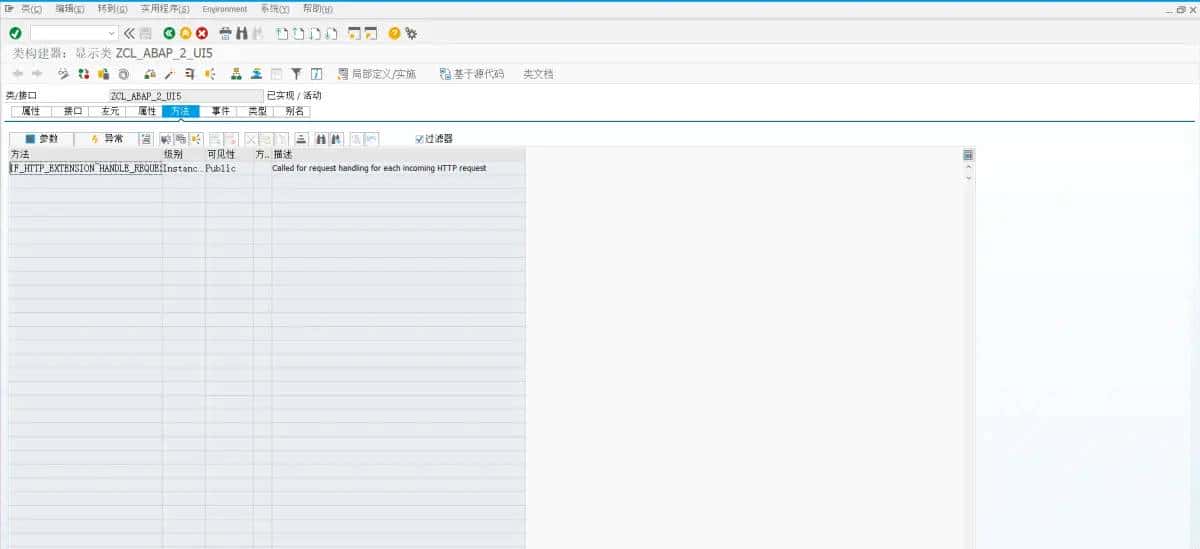Click the create shortcut icon

pos(371,33)
